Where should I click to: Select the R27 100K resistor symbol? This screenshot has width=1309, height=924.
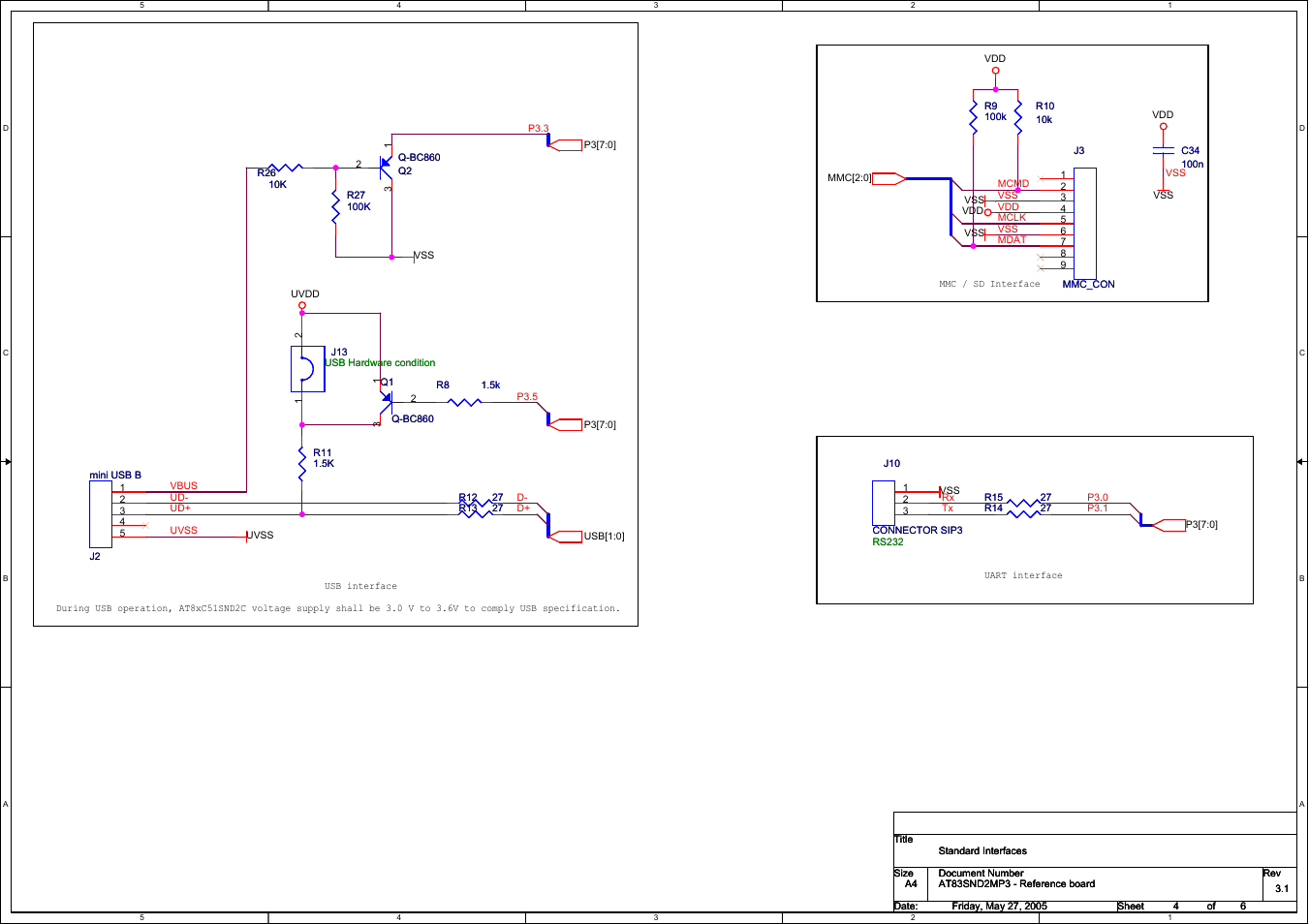point(335,208)
